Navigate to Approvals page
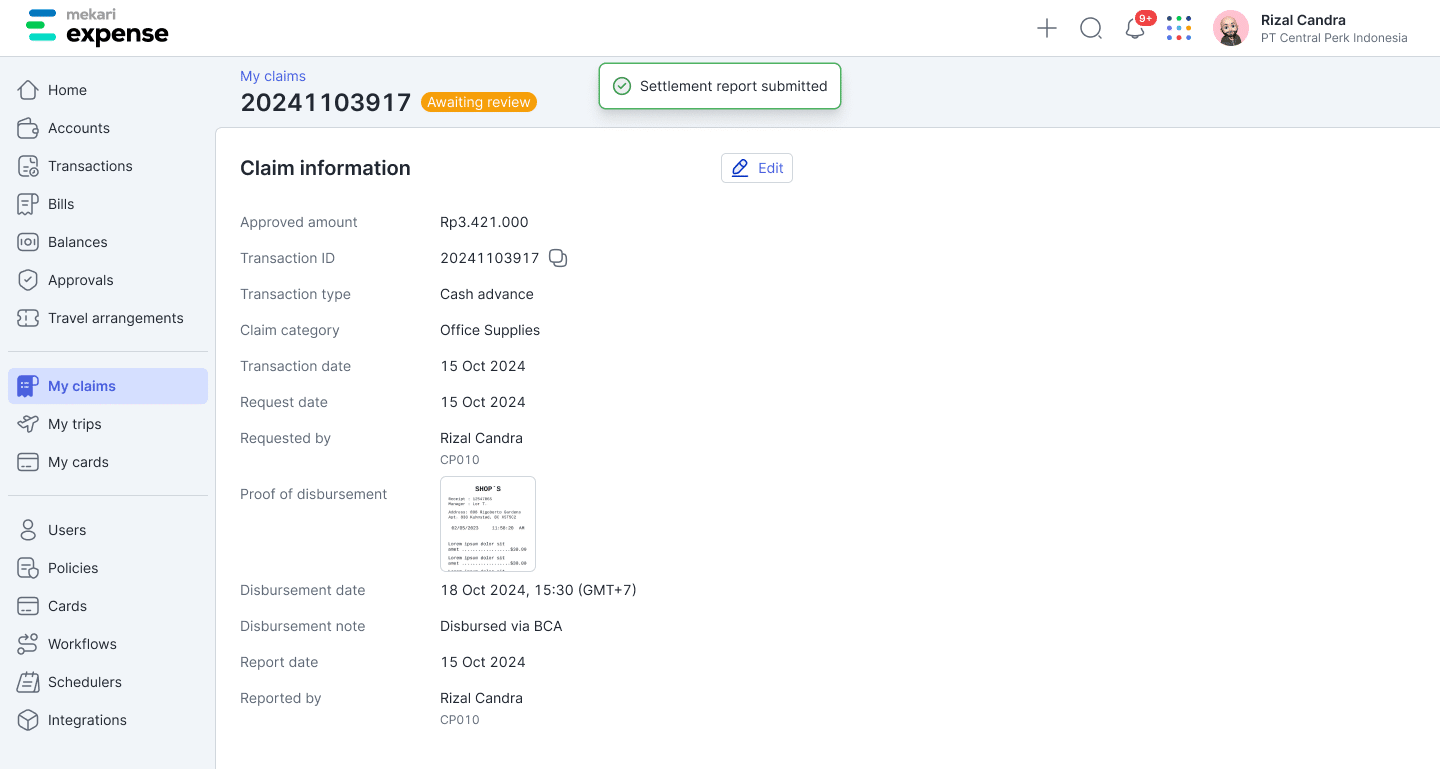This screenshot has height=769, width=1440. click(x=80, y=280)
